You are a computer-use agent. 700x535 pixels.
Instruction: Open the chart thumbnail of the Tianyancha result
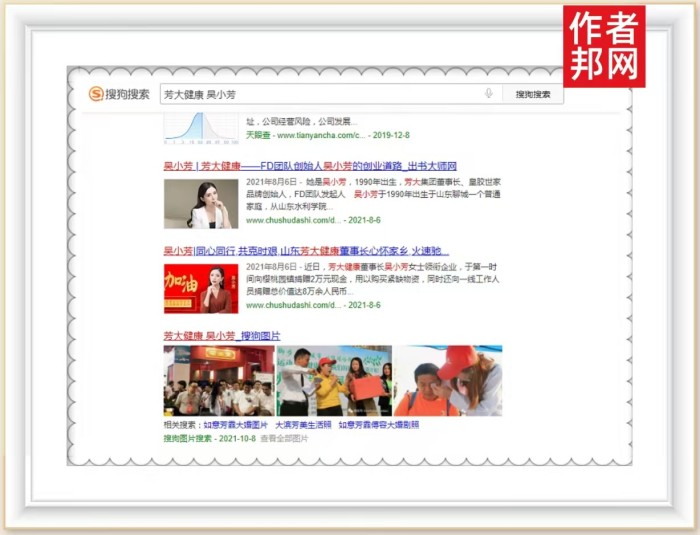(200, 125)
